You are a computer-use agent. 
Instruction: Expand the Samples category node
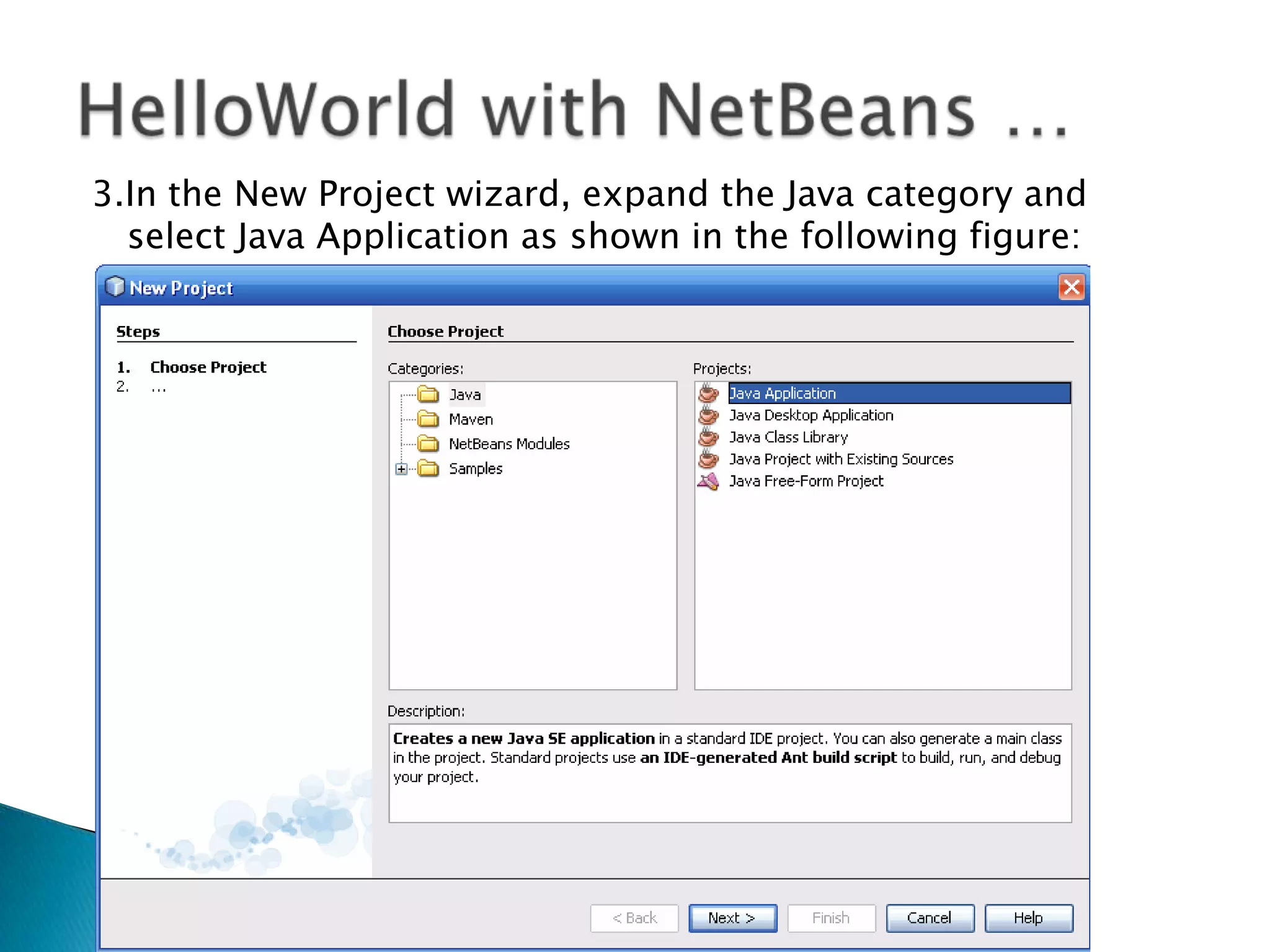click(401, 469)
